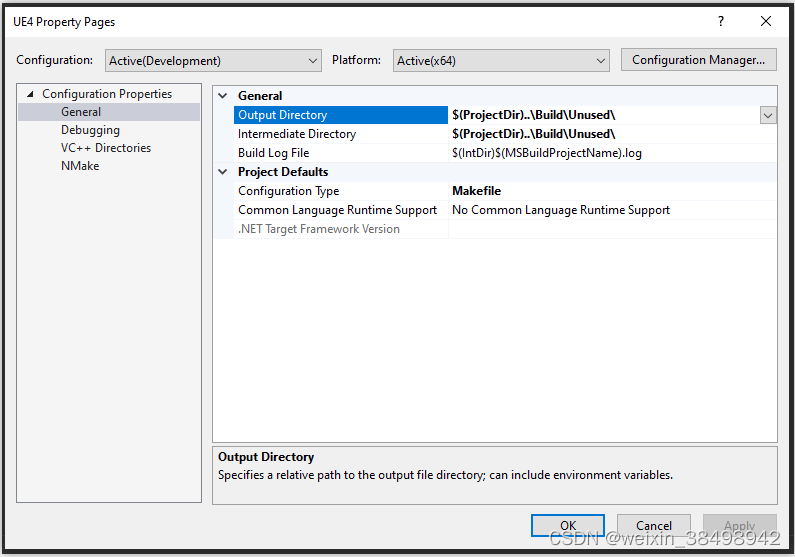This screenshot has width=795, height=557.
Task: Click the Configuration Properties tree label
Action: coord(107,94)
